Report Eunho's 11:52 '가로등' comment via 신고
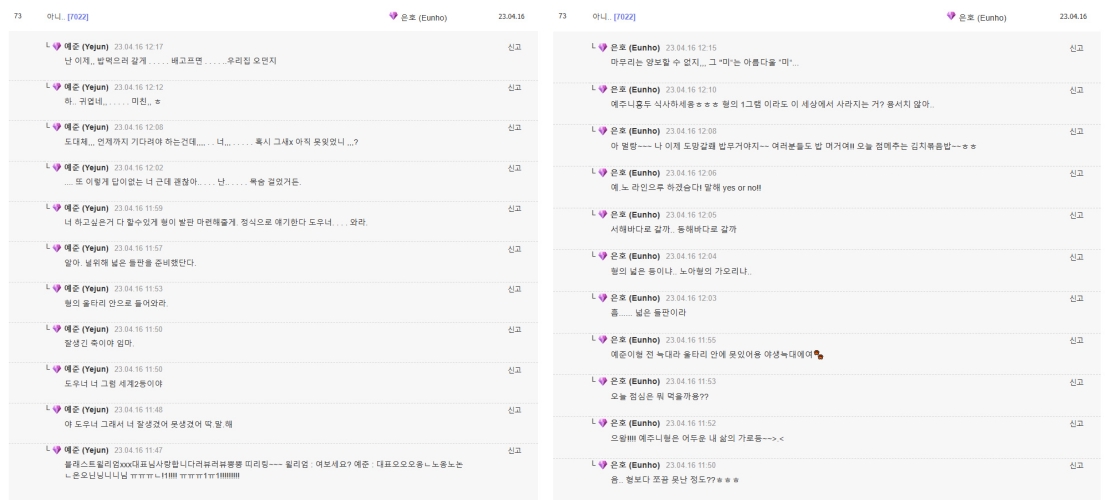Screen dimensions: 1107x500 pyautogui.click(x=1076, y=424)
